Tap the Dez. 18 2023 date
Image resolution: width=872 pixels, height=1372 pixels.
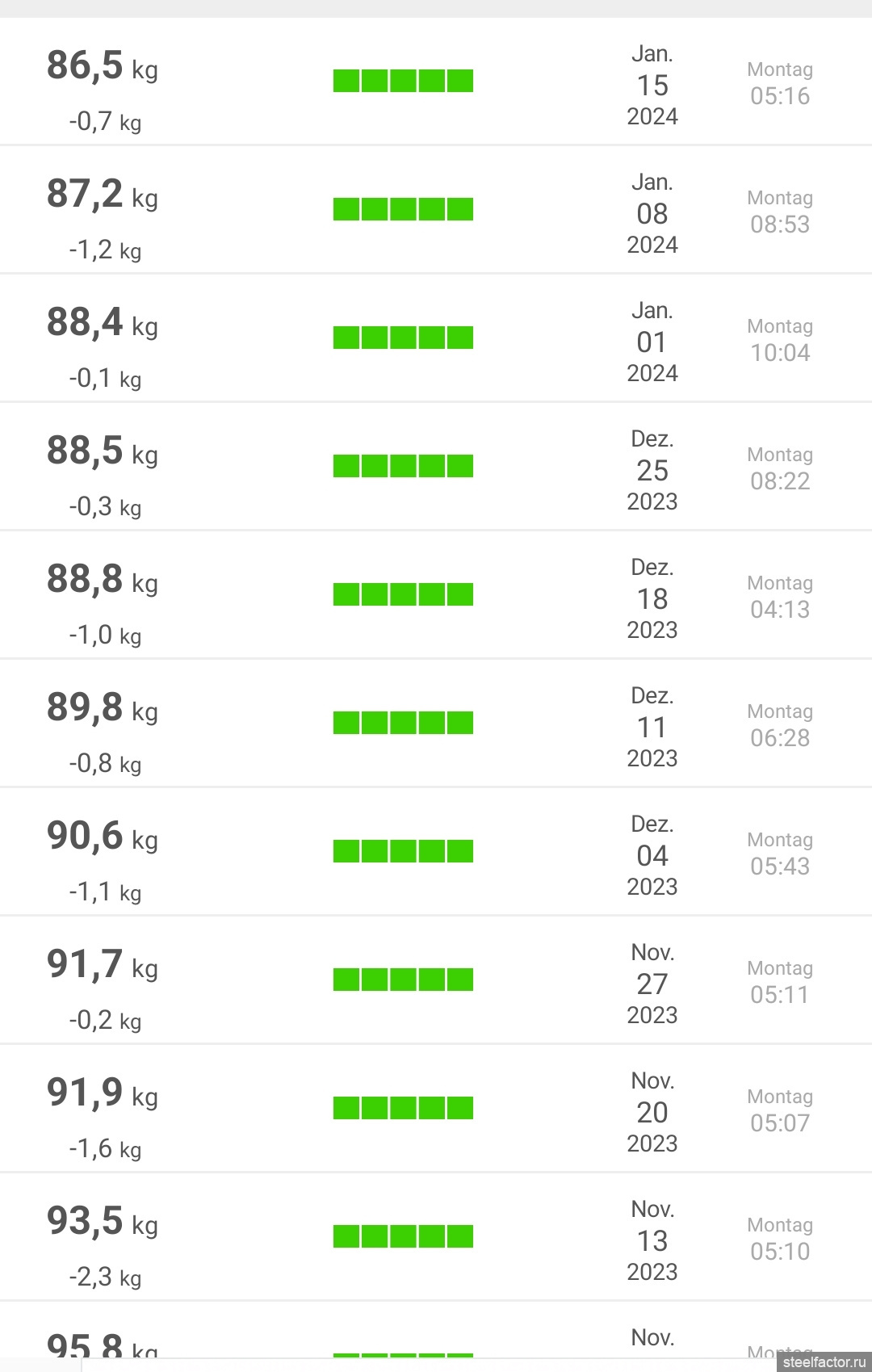click(652, 598)
